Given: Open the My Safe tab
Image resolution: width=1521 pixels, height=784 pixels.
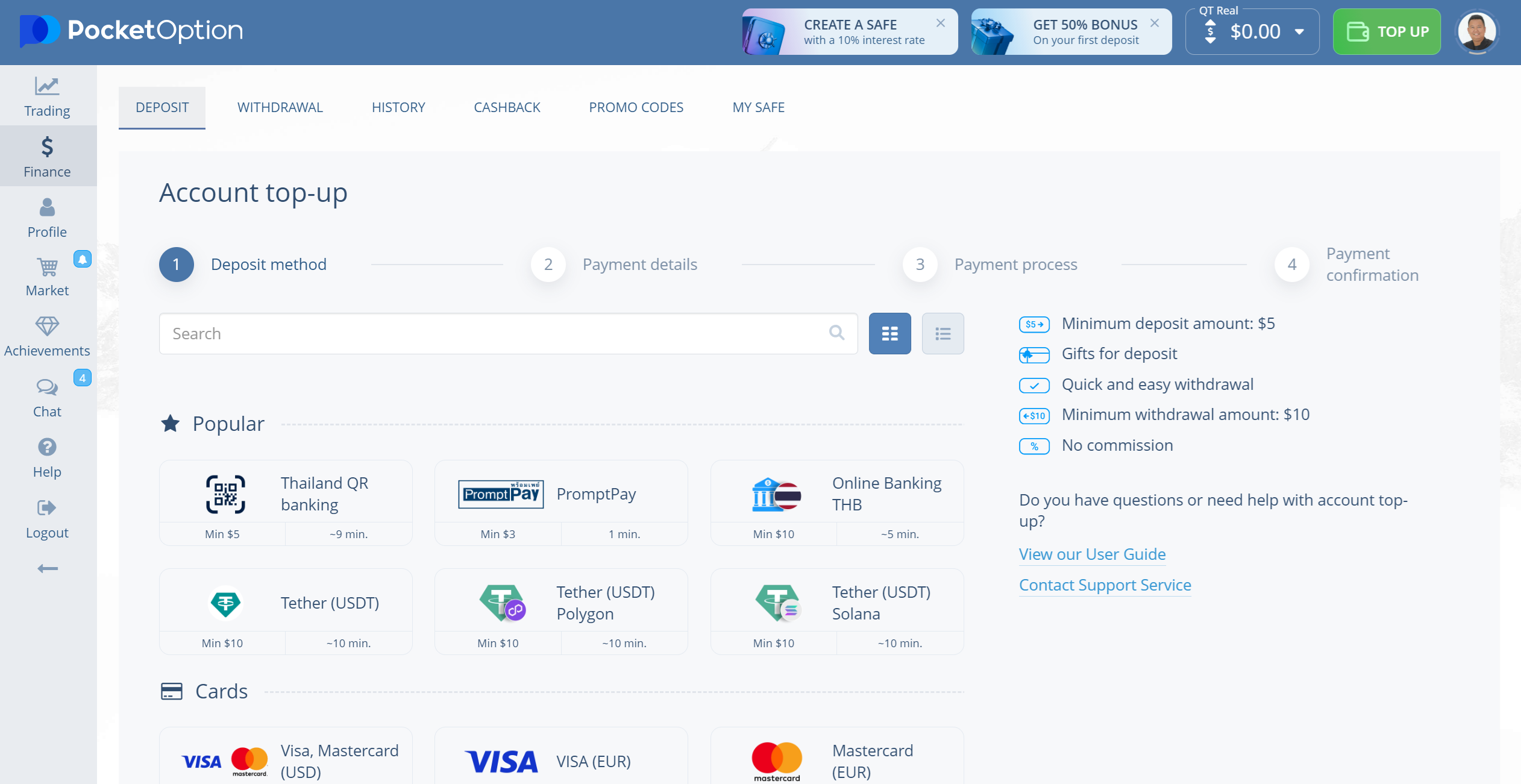Looking at the screenshot, I should (758, 107).
